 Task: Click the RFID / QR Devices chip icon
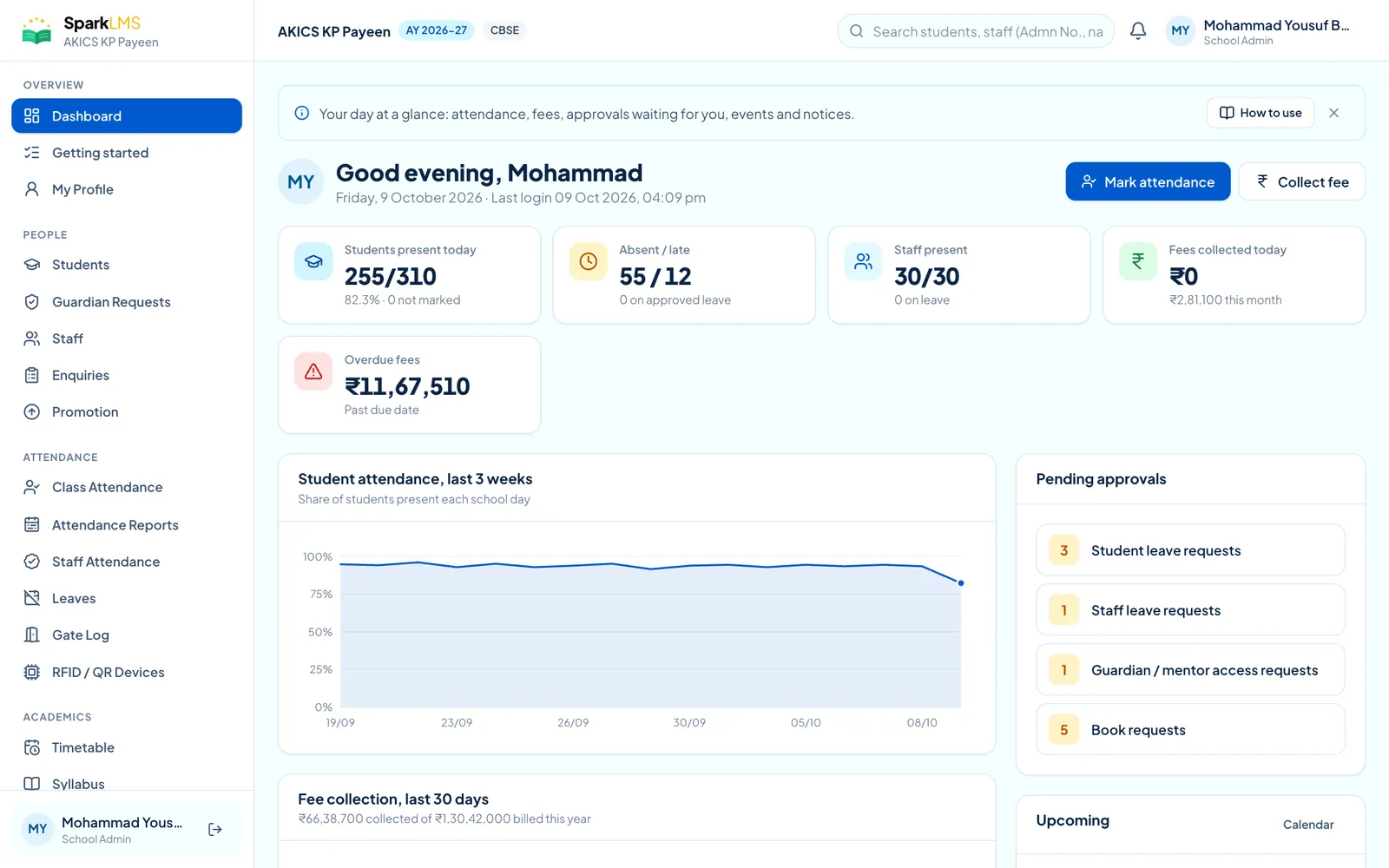coord(32,672)
